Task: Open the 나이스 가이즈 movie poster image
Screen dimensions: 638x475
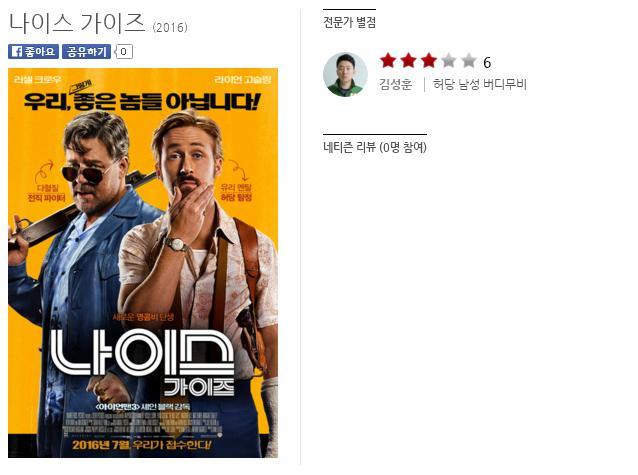Action: click(143, 263)
